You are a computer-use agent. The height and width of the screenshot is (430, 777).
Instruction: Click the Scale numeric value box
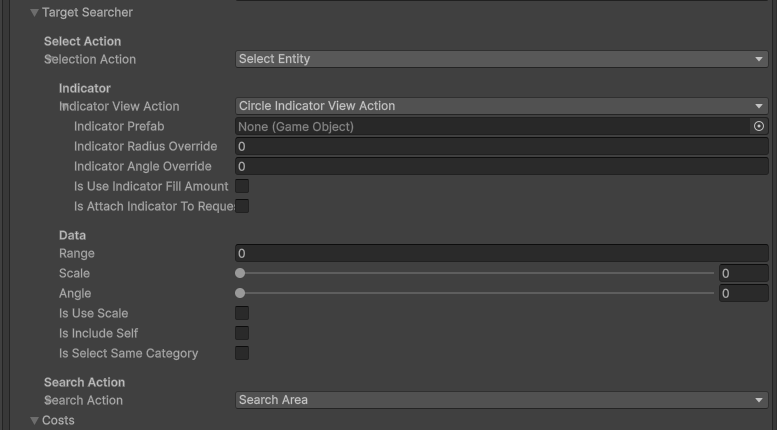[743, 273]
